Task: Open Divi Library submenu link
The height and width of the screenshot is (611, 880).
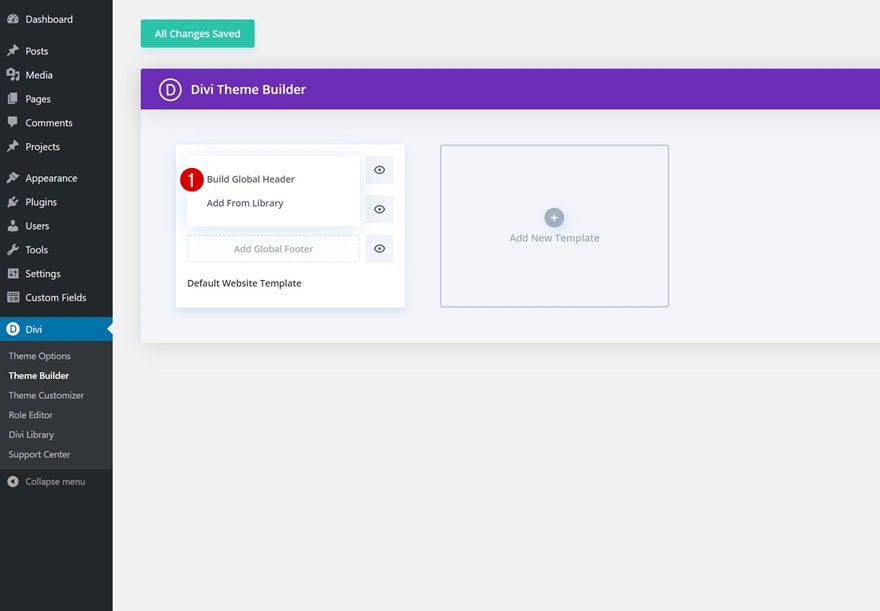Action: 31,434
